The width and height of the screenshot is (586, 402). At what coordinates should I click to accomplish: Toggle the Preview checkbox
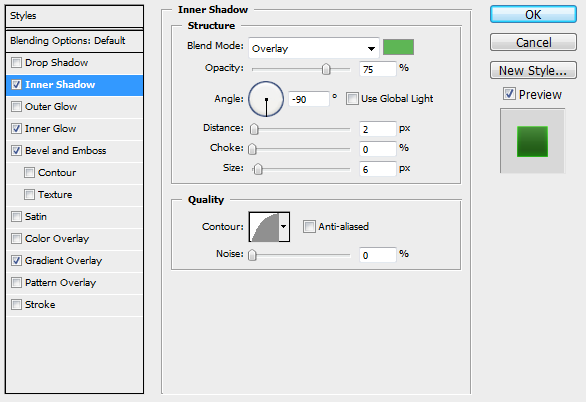(x=509, y=94)
